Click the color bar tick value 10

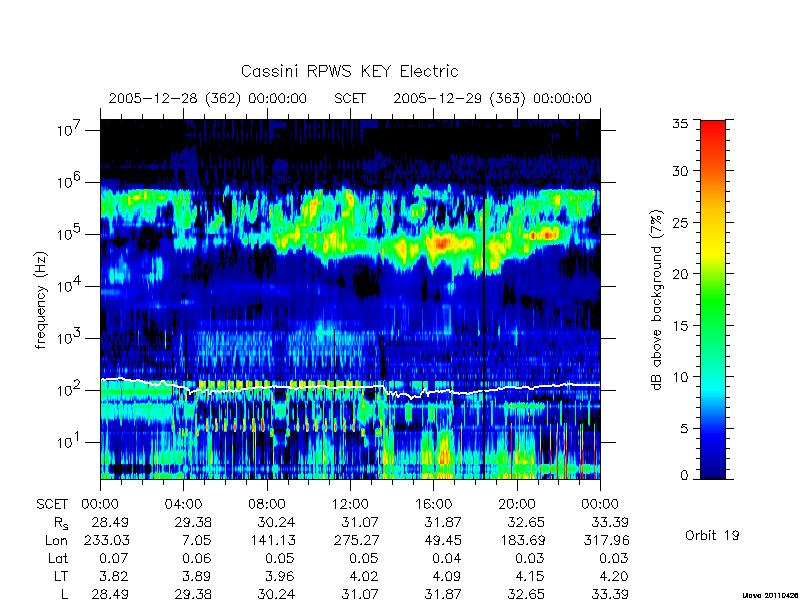[680, 377]
